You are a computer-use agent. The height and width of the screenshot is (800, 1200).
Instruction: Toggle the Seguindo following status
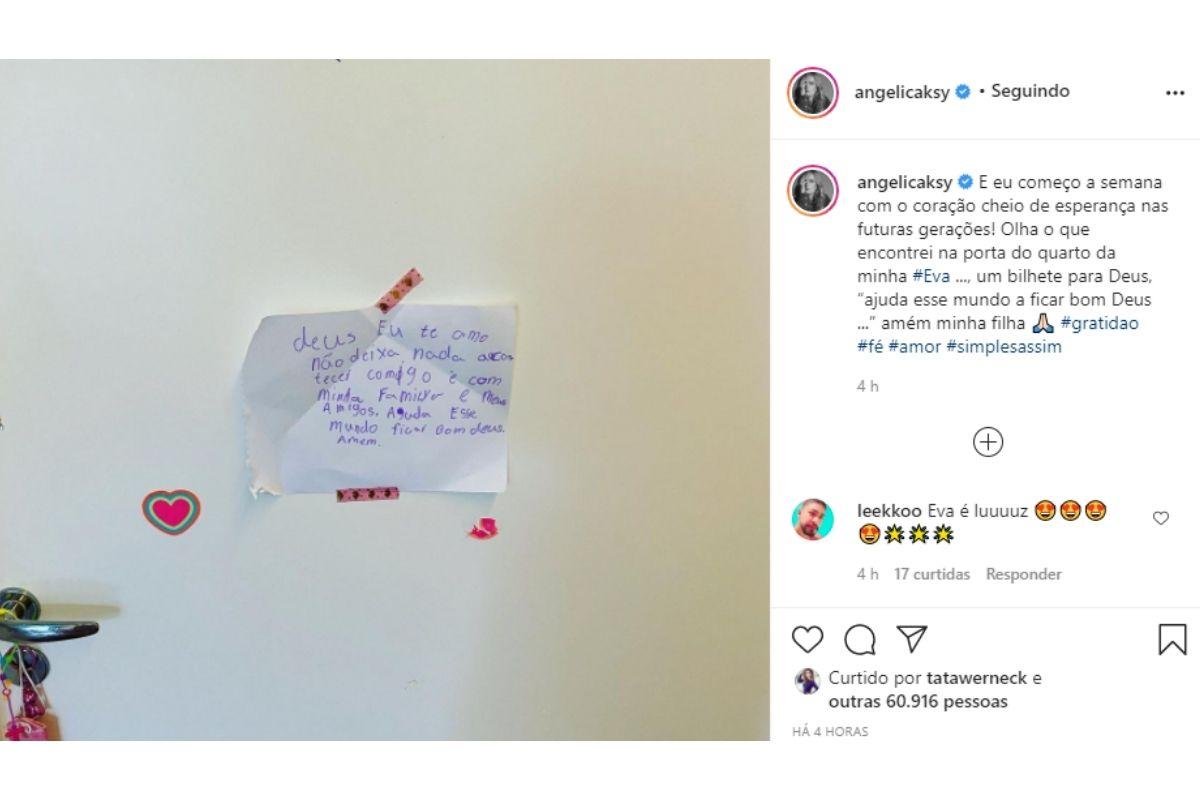(1030, 91)
